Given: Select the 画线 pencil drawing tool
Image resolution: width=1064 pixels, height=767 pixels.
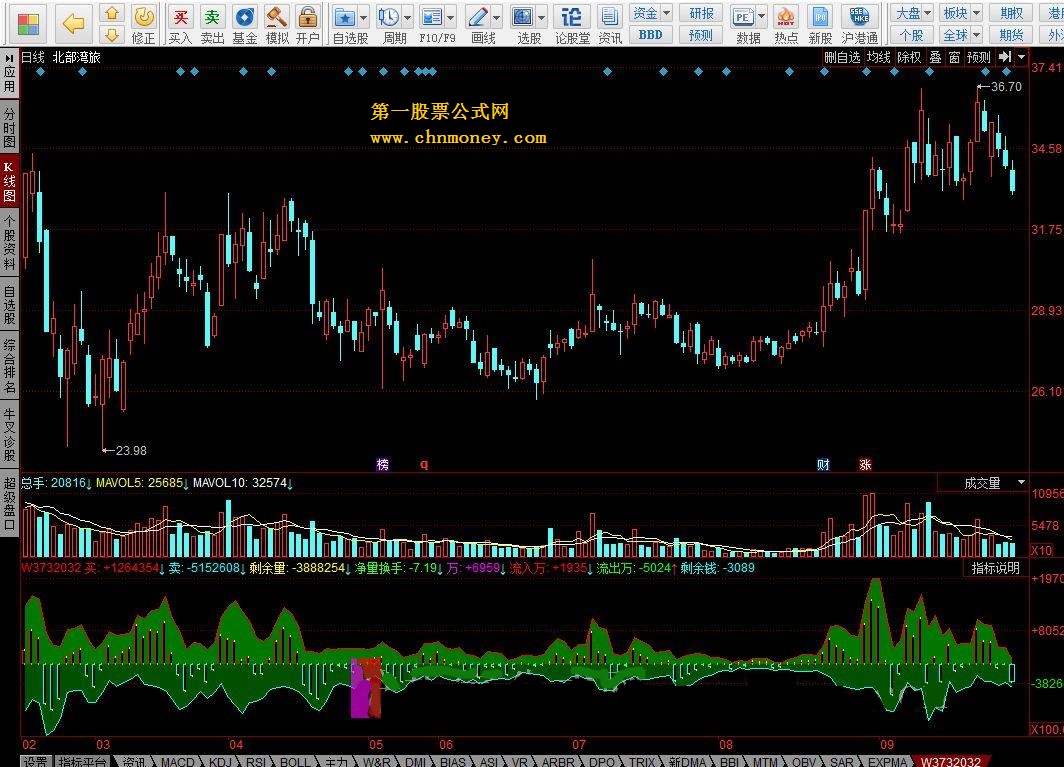Looking at the screenshot, I should [x=478, y=17].
